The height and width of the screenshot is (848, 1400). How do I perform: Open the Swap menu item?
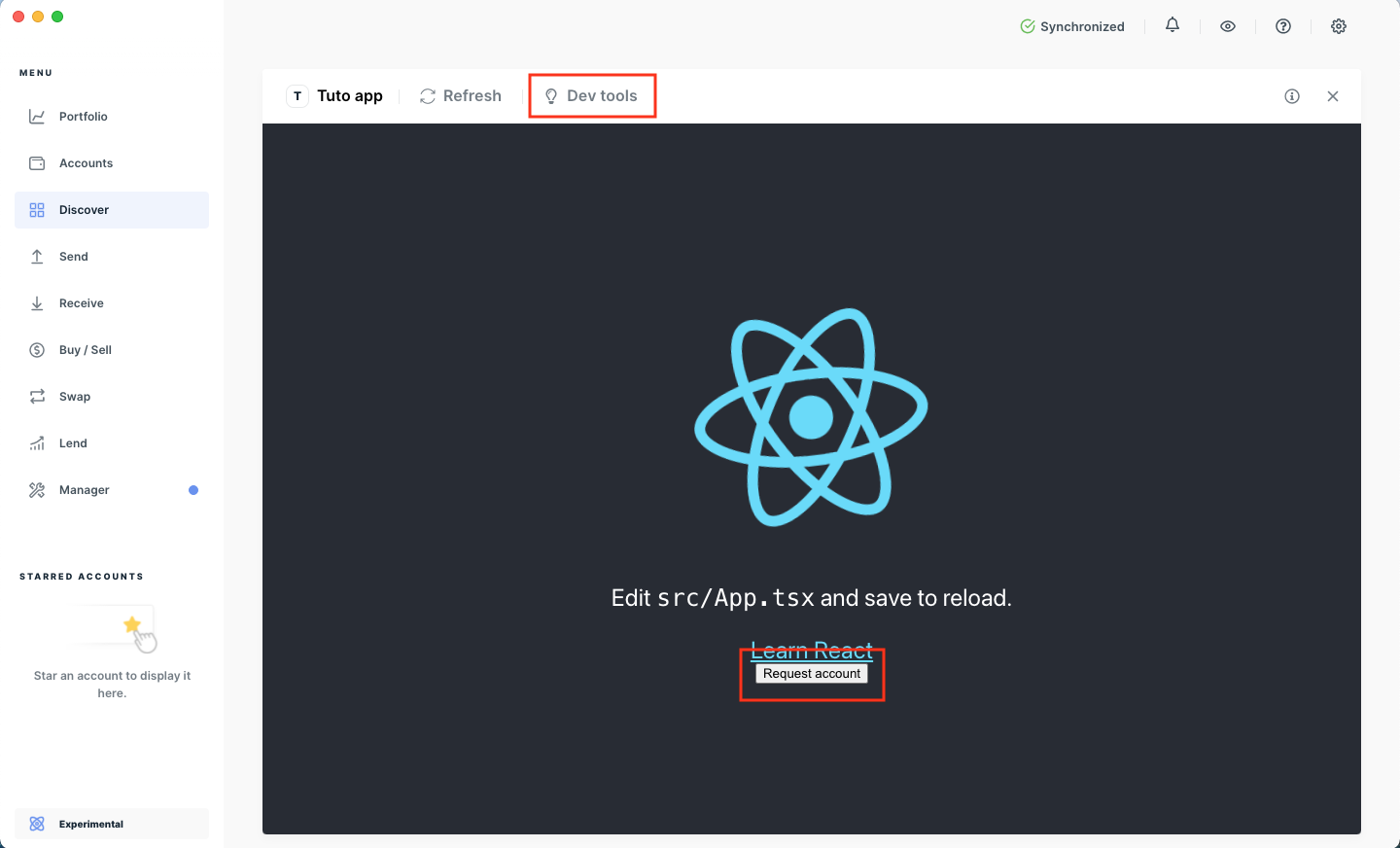[x=112, y=397]
